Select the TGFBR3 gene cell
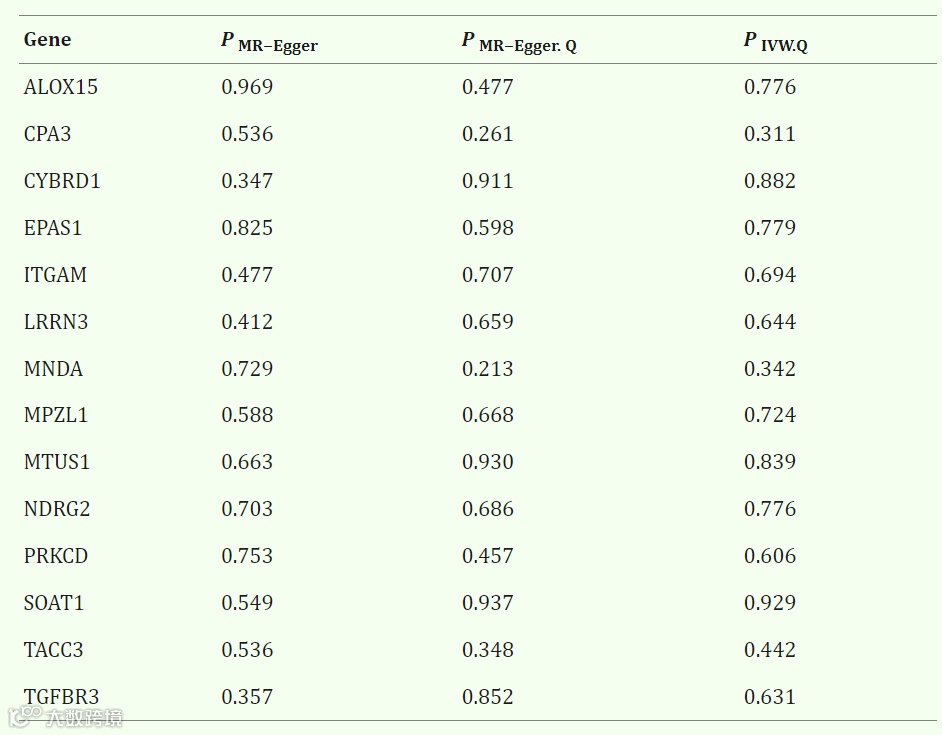 pos(61,697)
